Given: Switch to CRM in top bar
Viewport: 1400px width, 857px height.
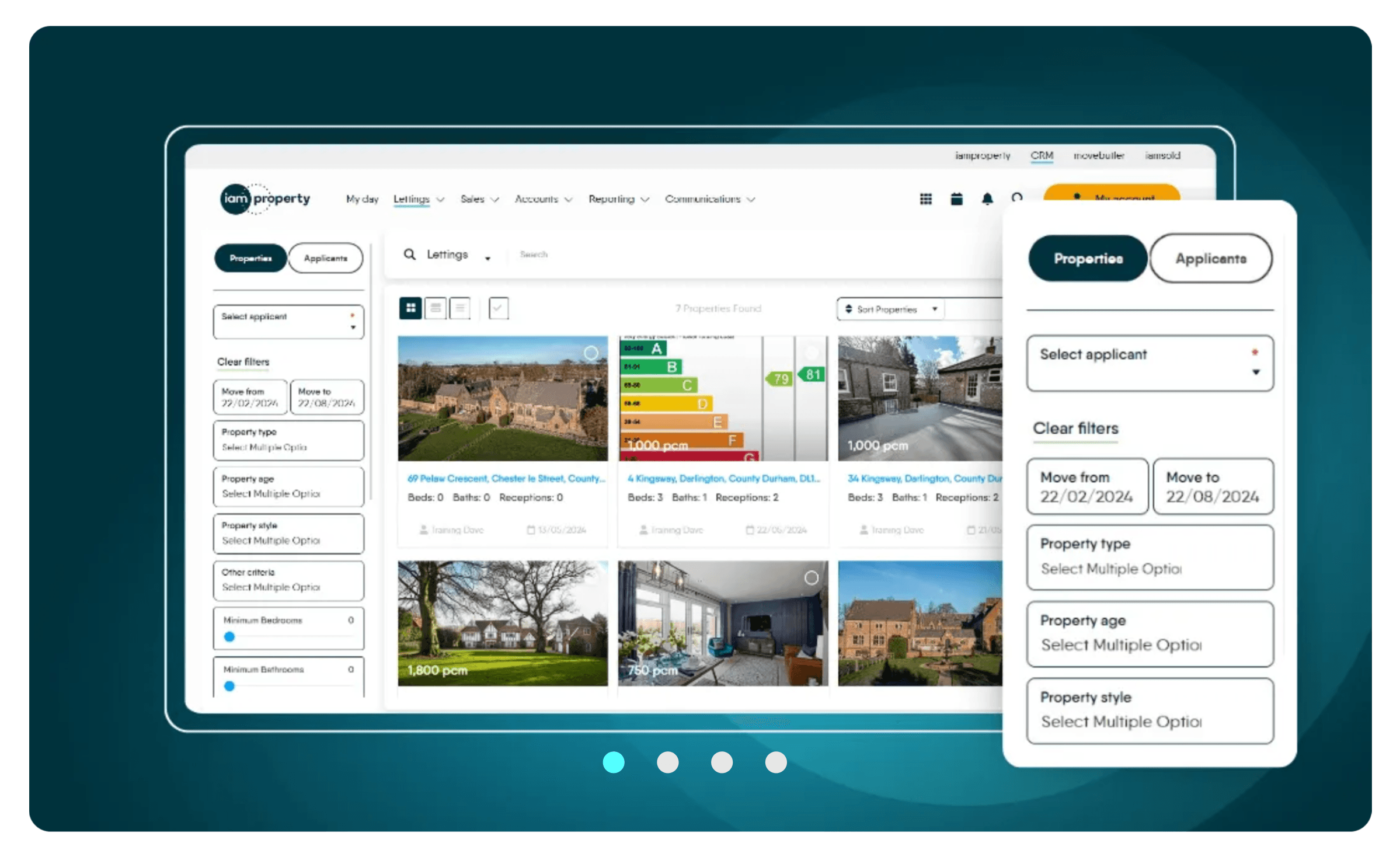Looking at the screenshot, I should [x=1042, y=155].
